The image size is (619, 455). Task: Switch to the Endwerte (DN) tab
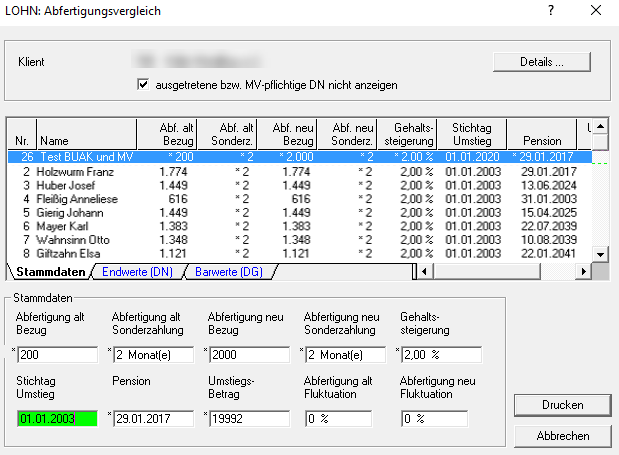pyautogui.click(x=137, y=272)
